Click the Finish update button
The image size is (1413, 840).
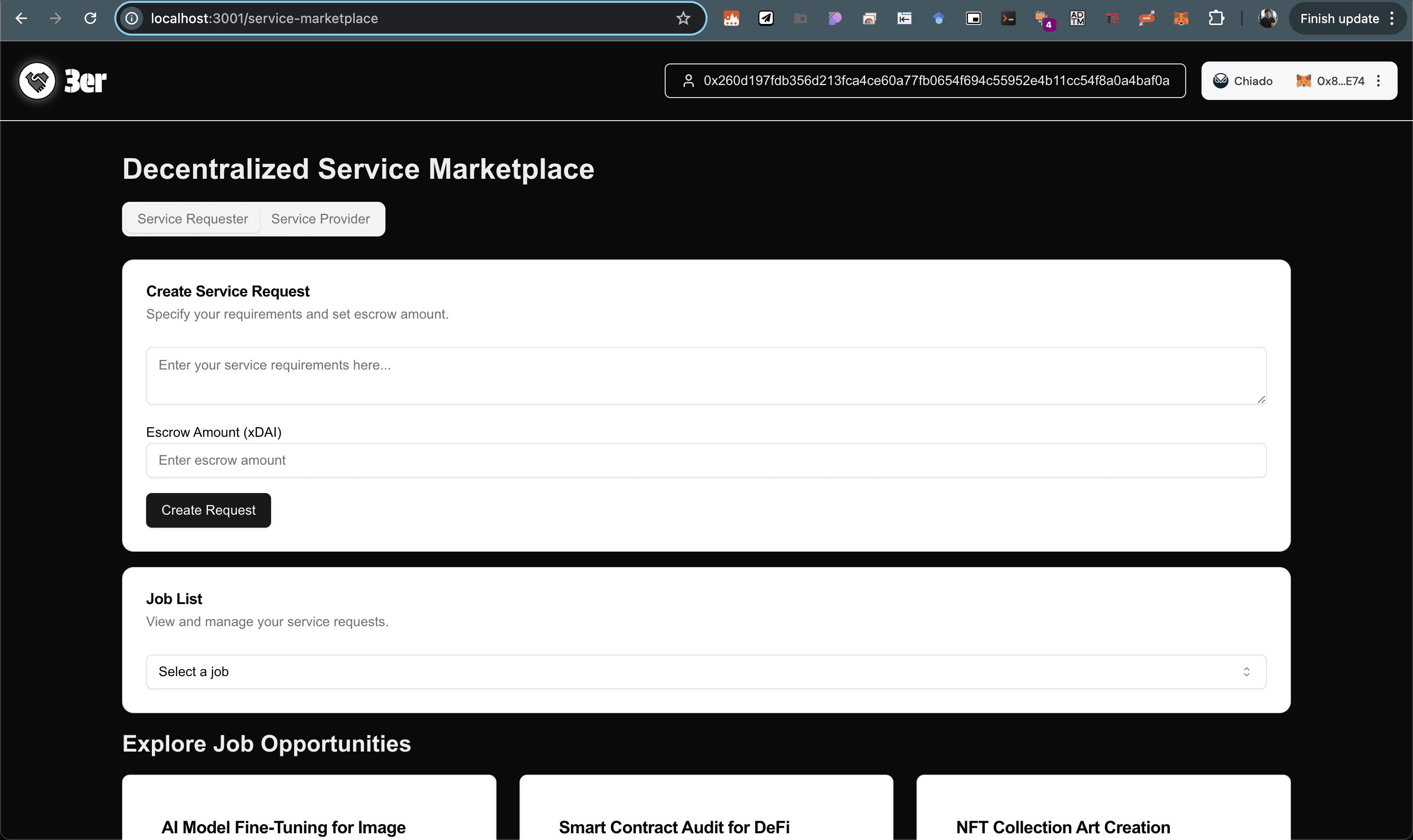1339,18
